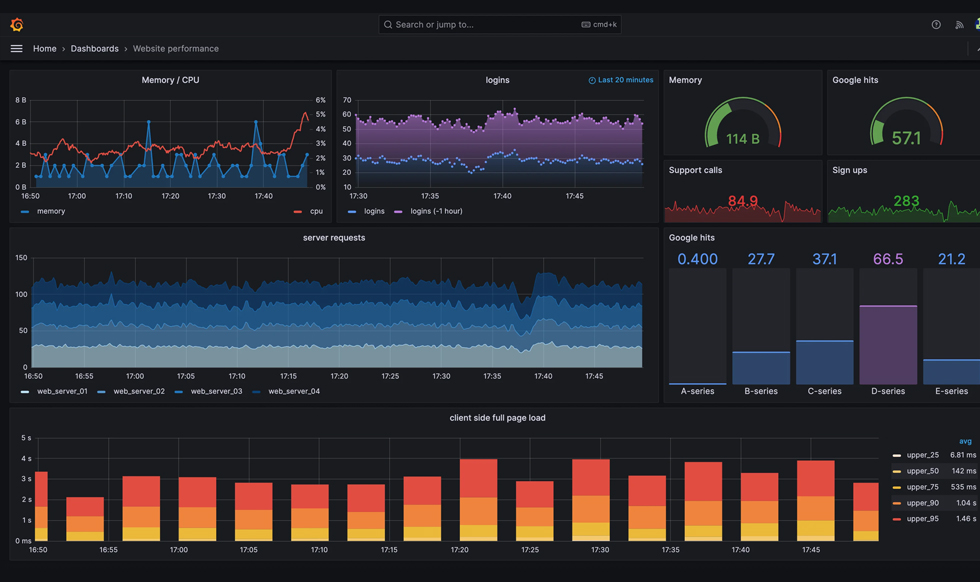
Task: Click the Grafana logo icon
Action: click(x=17, y=24)
